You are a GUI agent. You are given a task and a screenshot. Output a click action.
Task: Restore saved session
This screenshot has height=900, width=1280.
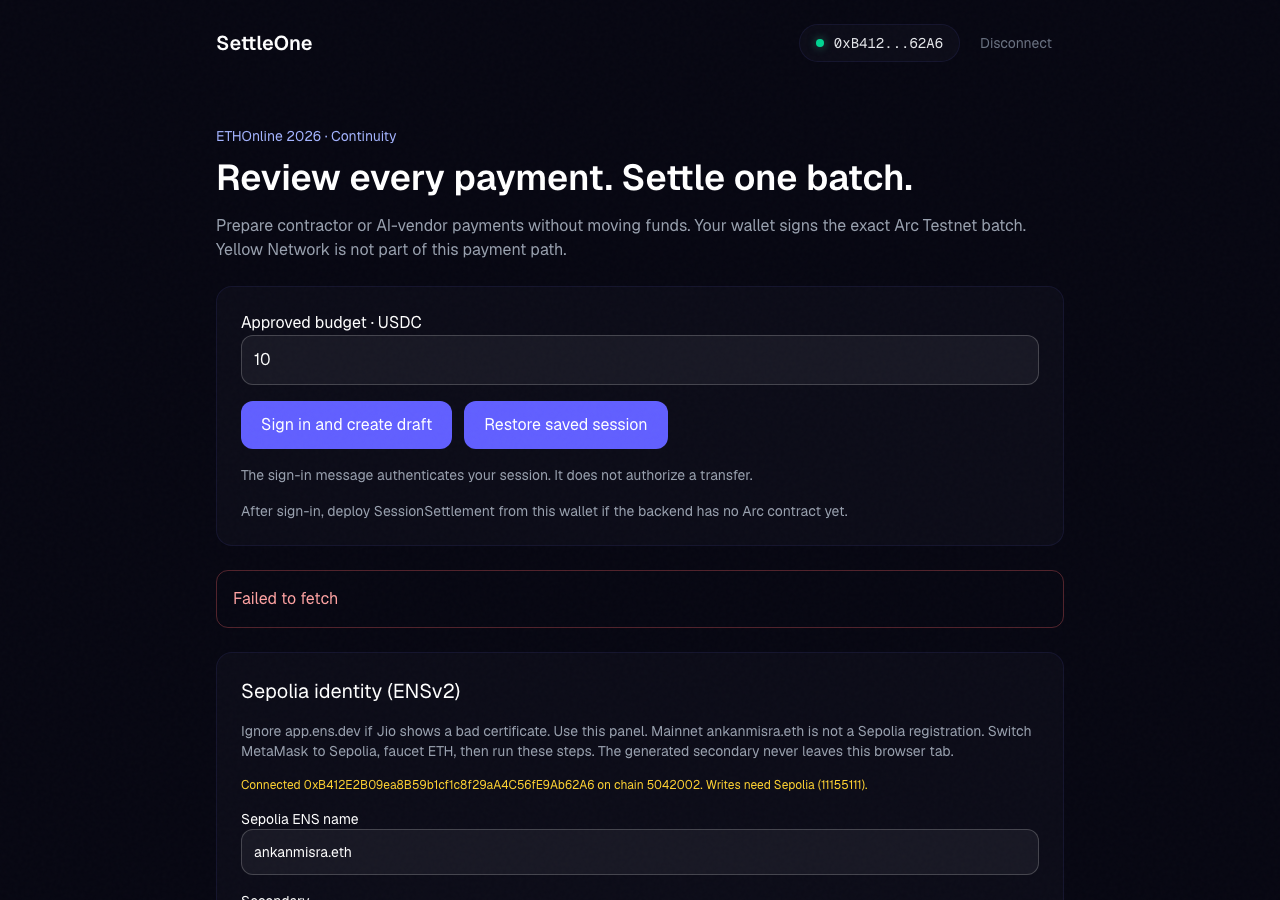[x=566, y=425]
